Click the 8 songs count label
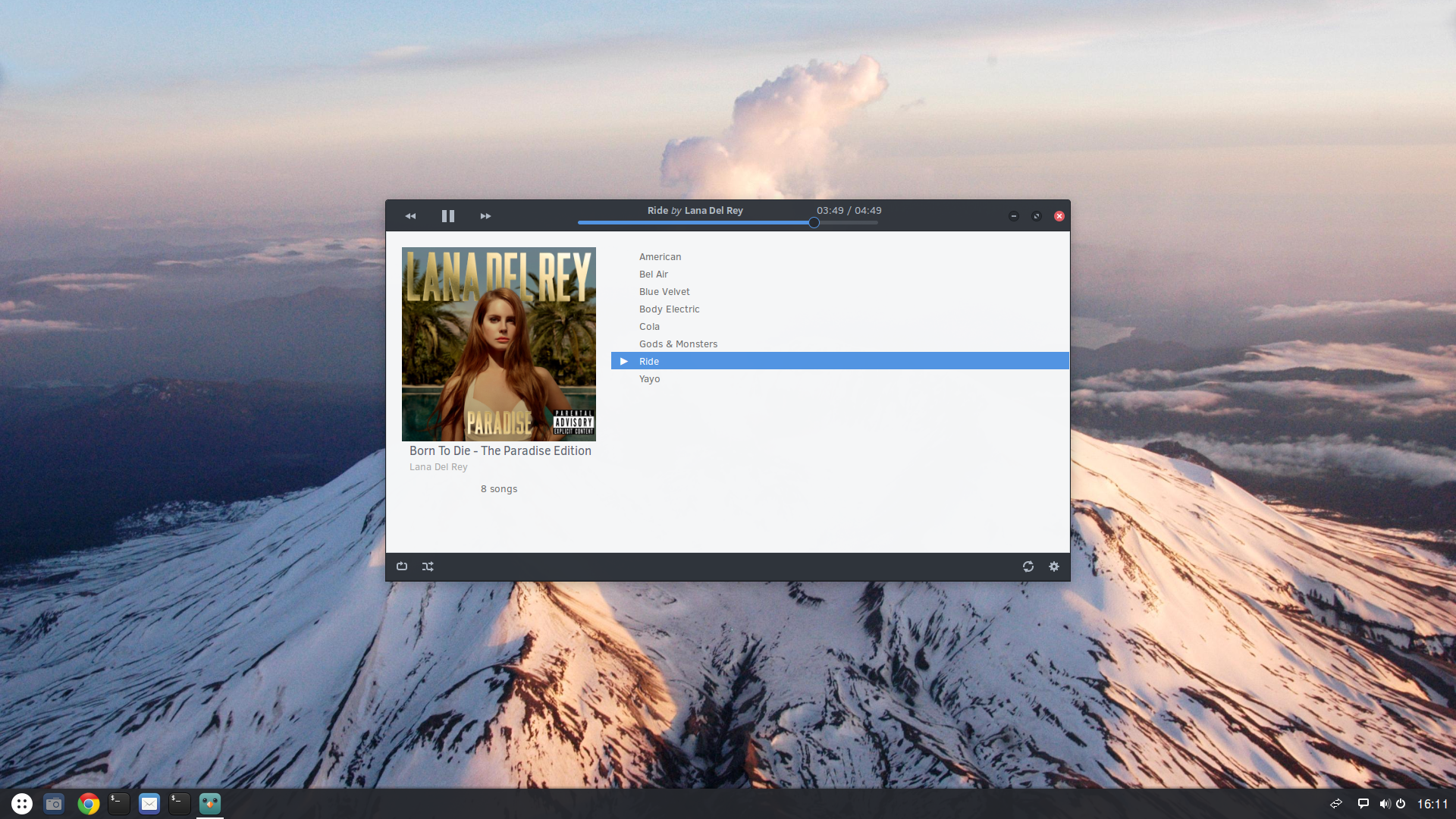1456x819 pixels. pos(499,489)
